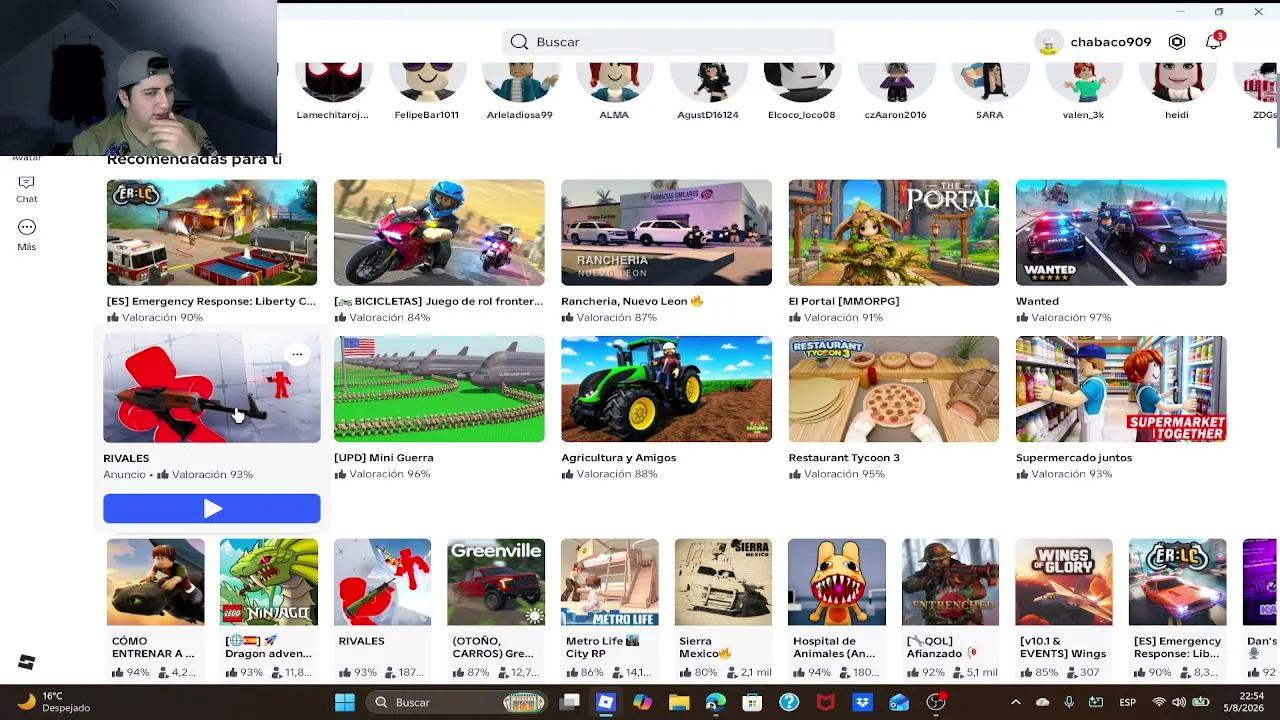Click the Buscar search field in Roblox
Screen dimensions: 1280x720
[668, 42]
